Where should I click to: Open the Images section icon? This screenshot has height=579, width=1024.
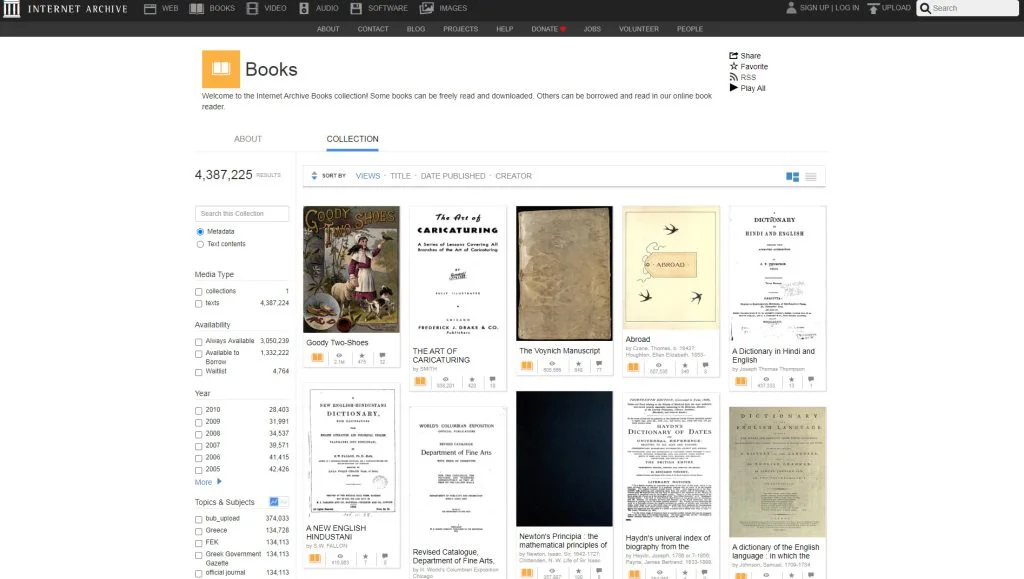point(426,8)
